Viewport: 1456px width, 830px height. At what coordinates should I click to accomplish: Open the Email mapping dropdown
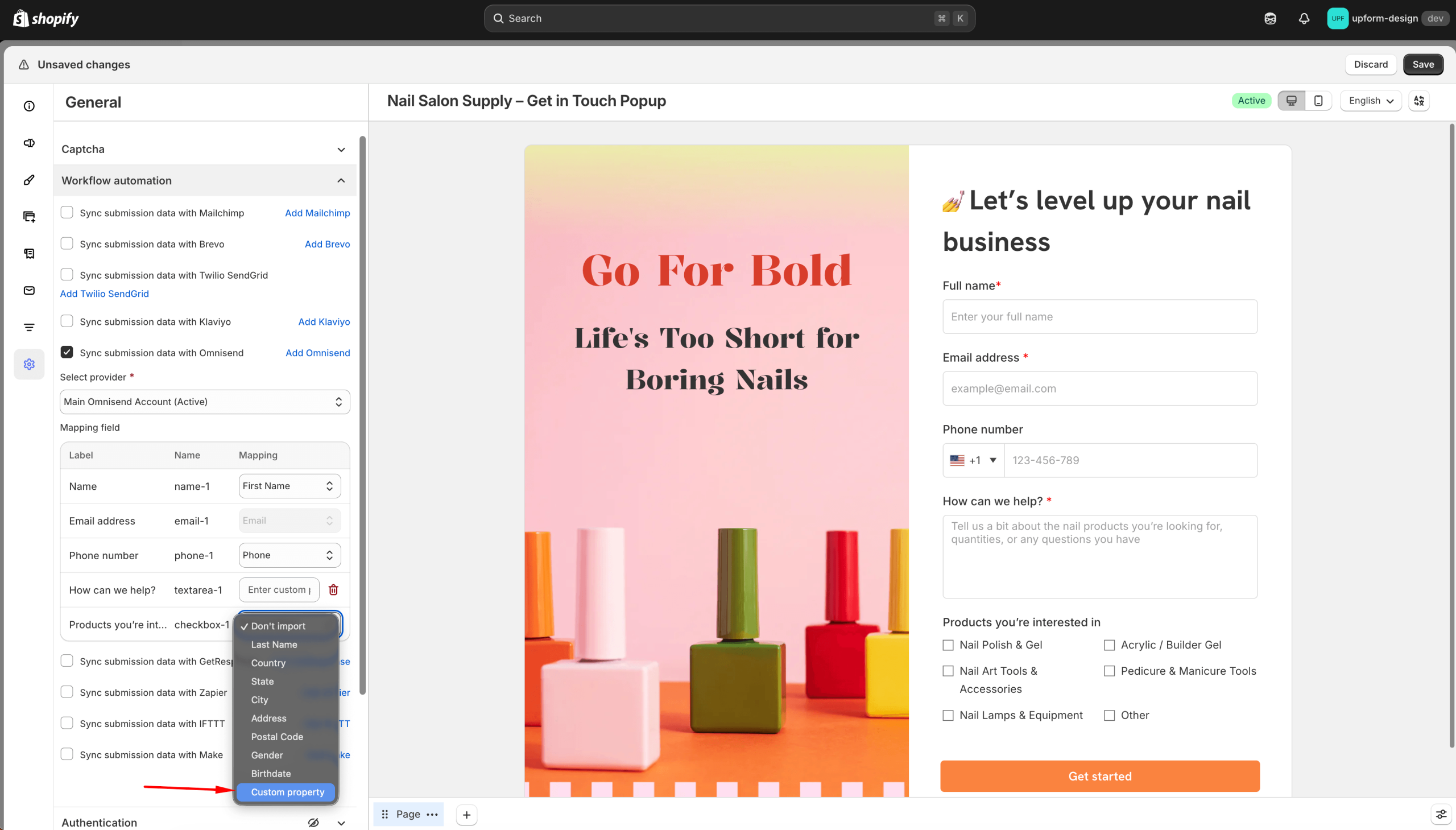click(x=289, y=521)
